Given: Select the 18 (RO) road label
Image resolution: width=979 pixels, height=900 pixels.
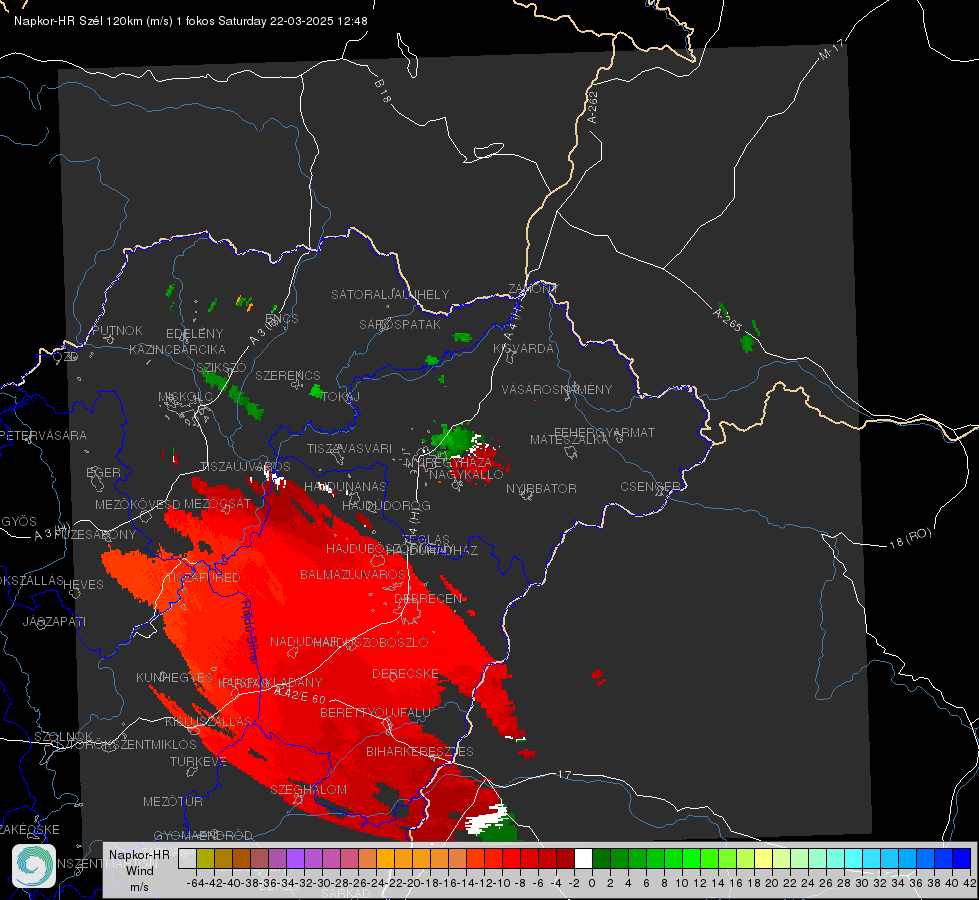Looking at the screenshot, I should coord(910,538).
